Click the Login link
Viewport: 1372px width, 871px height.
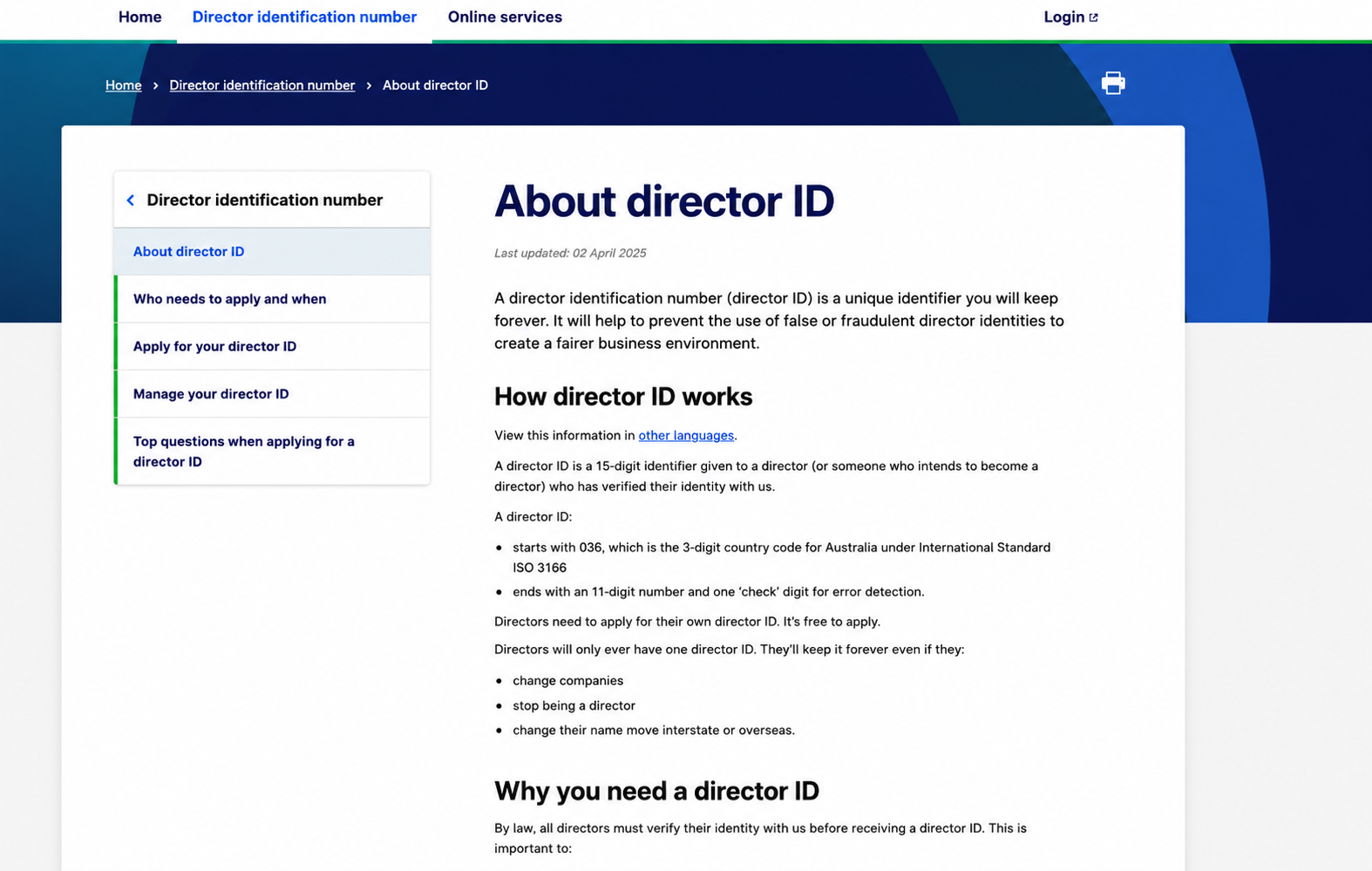[1070, 17]
